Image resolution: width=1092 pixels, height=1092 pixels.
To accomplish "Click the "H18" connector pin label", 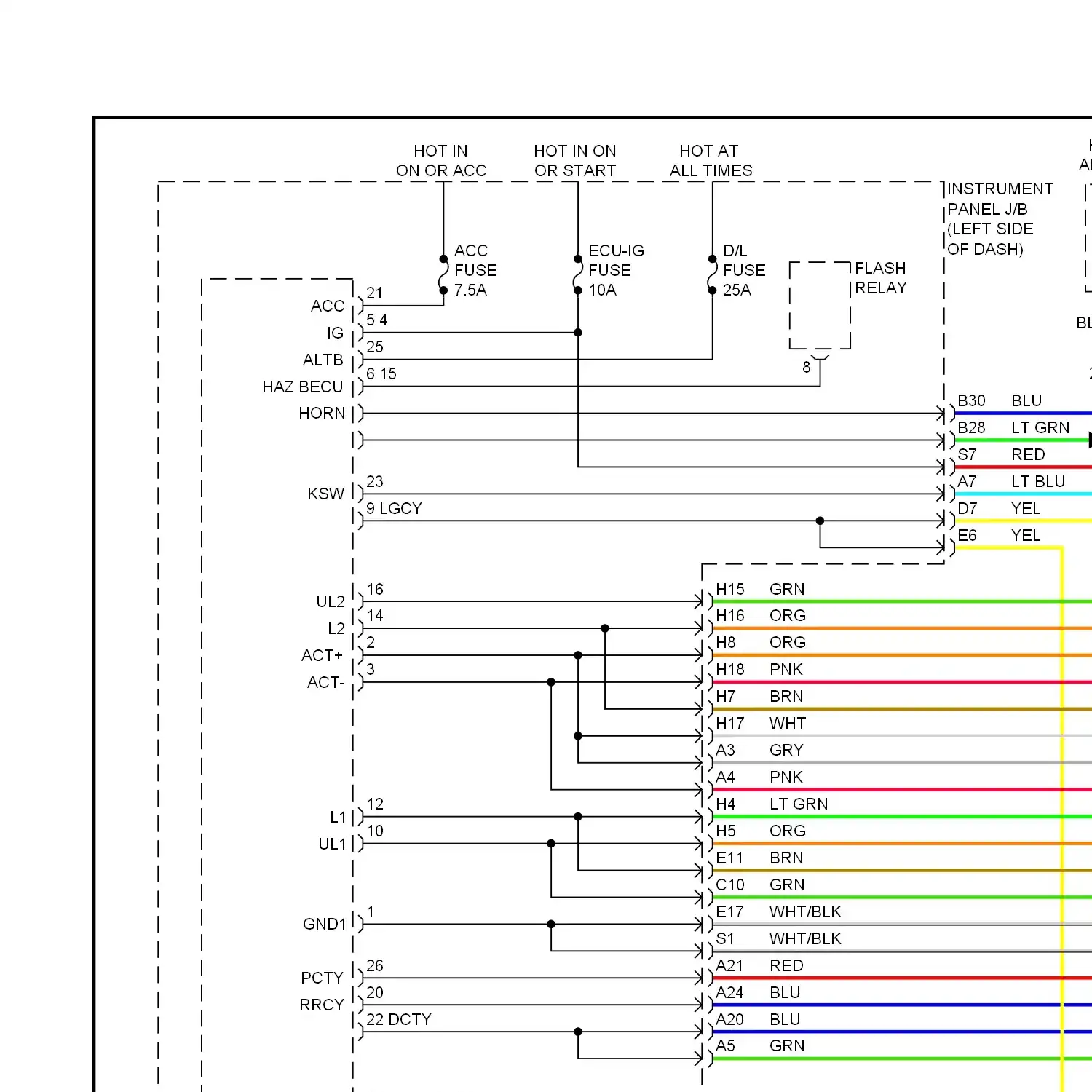I will (730, 669).
